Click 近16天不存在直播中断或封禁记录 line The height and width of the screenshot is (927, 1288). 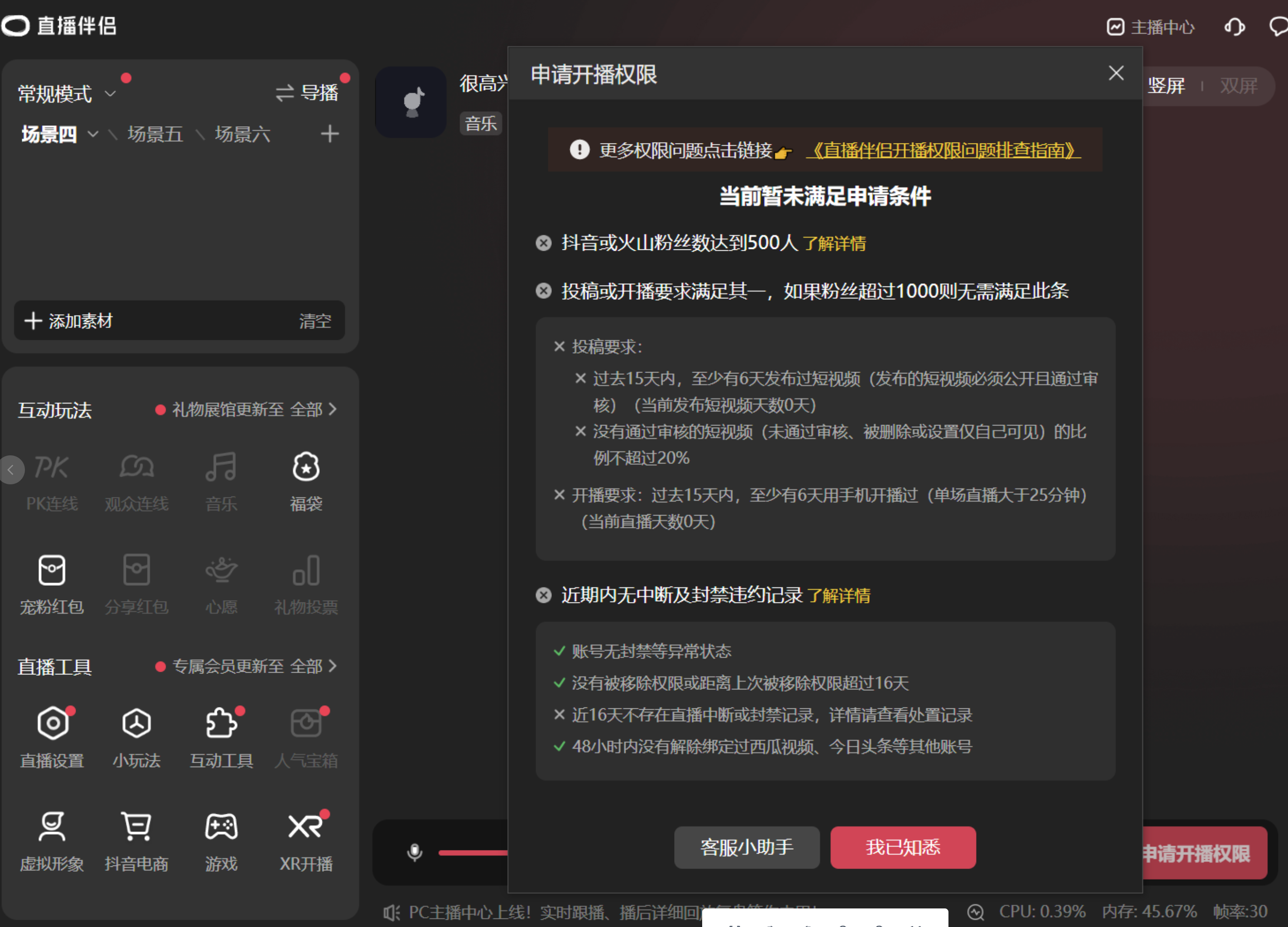pyautogui.click(x=772, y=715)
